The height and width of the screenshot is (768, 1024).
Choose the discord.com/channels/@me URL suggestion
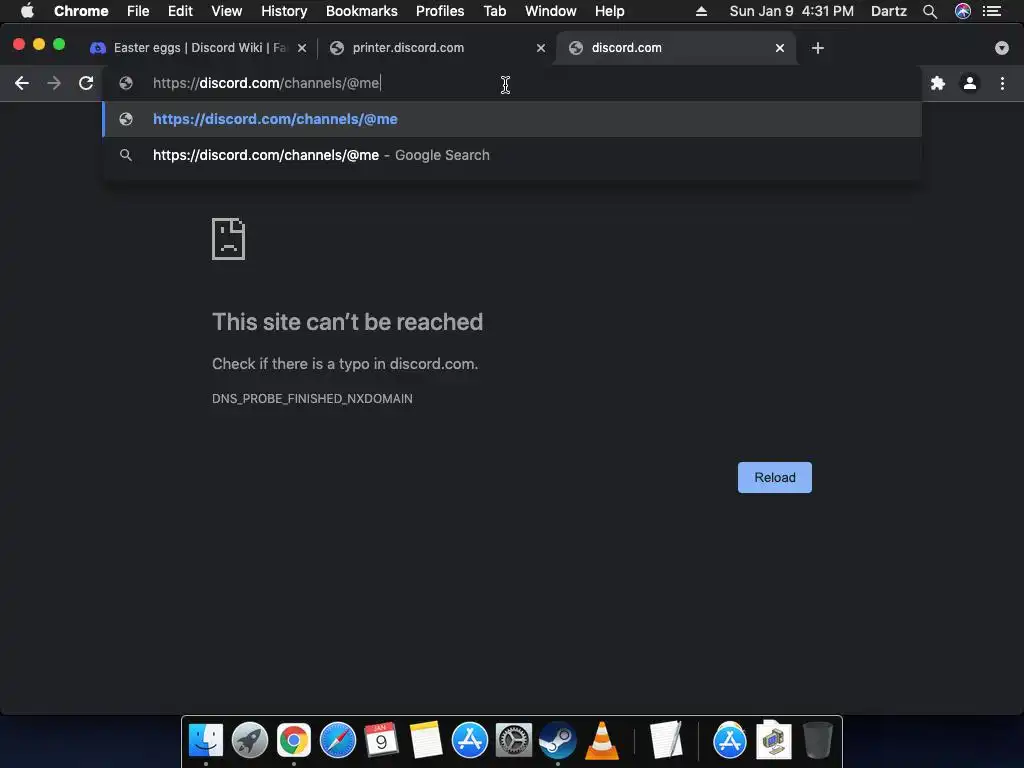(x=512, y=119)
